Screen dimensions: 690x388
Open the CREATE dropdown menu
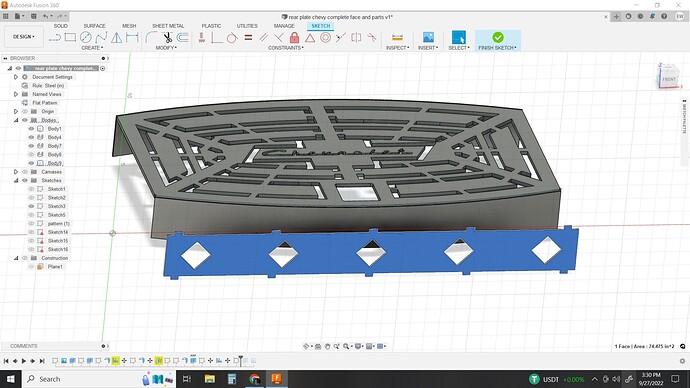pyautogui.click(x=92, y=48)
